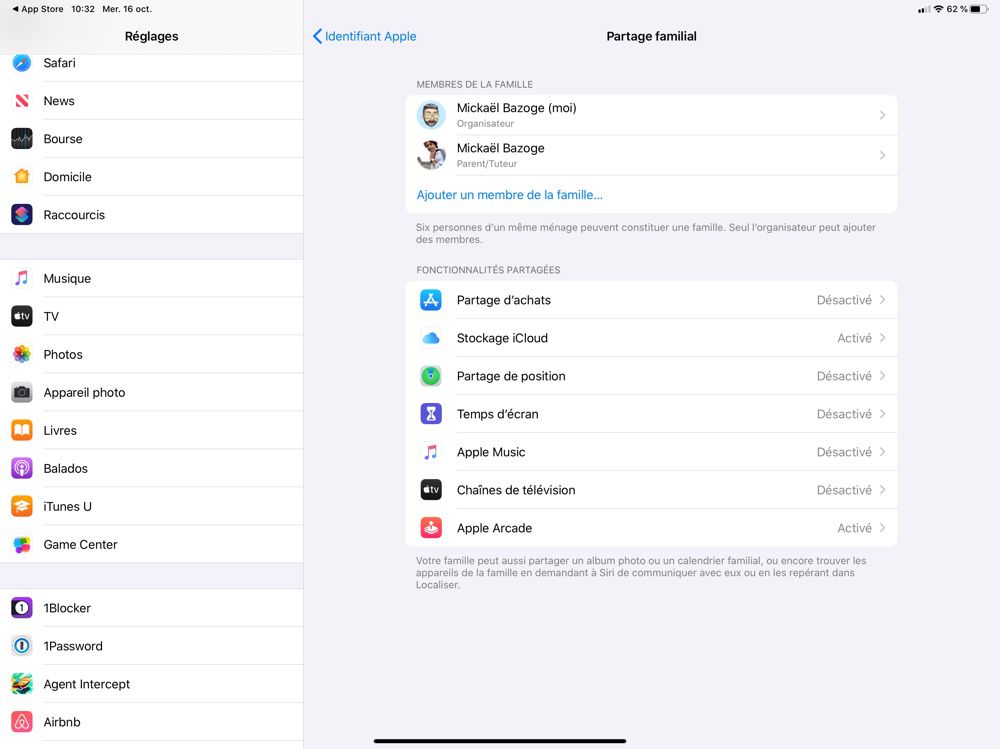Select the Agent Intercept icon

(22, 684)
